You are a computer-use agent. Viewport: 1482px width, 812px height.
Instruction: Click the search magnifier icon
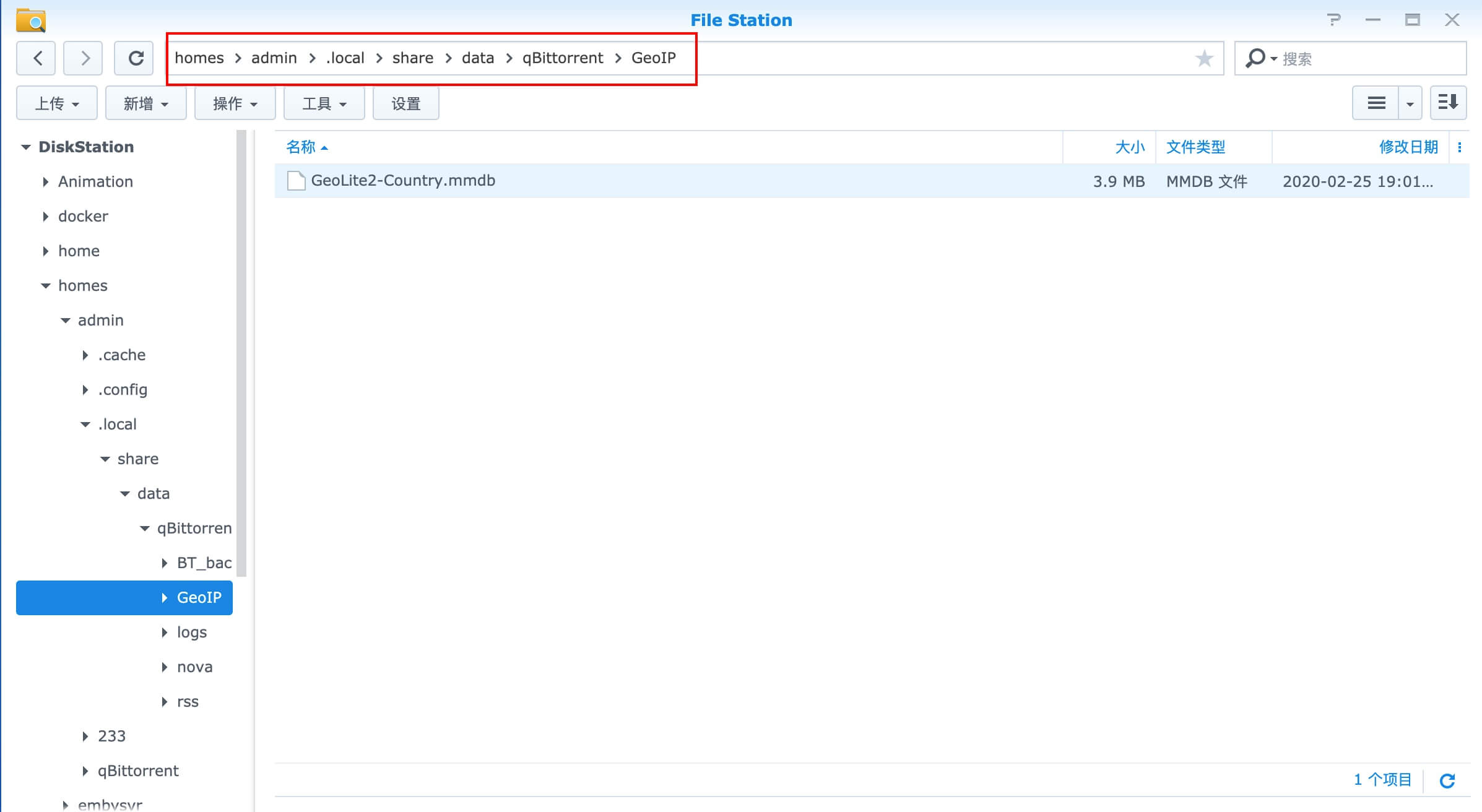(x=1255, y=58)
